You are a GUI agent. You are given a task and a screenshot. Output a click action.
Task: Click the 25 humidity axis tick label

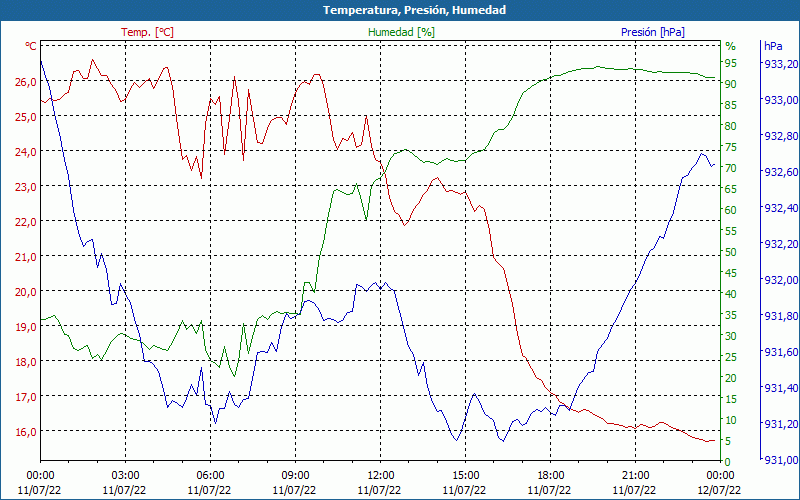point(731,357)
